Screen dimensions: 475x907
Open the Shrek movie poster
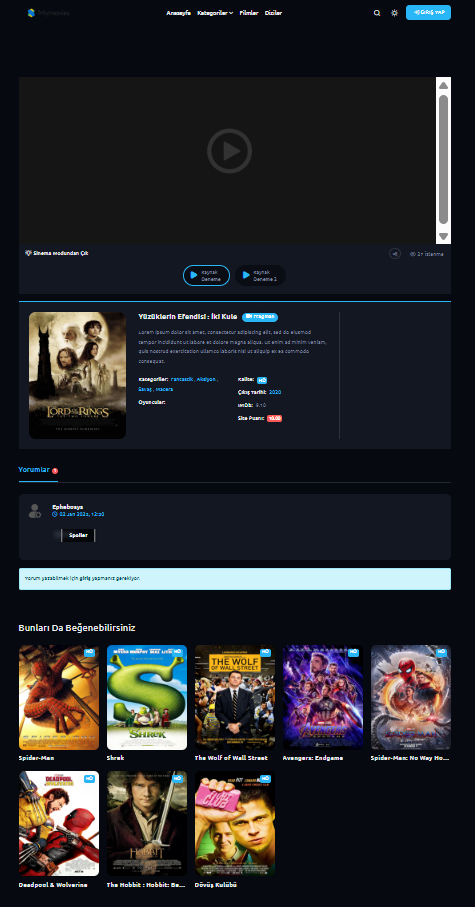pyautogui.click(x=147, y=697)
